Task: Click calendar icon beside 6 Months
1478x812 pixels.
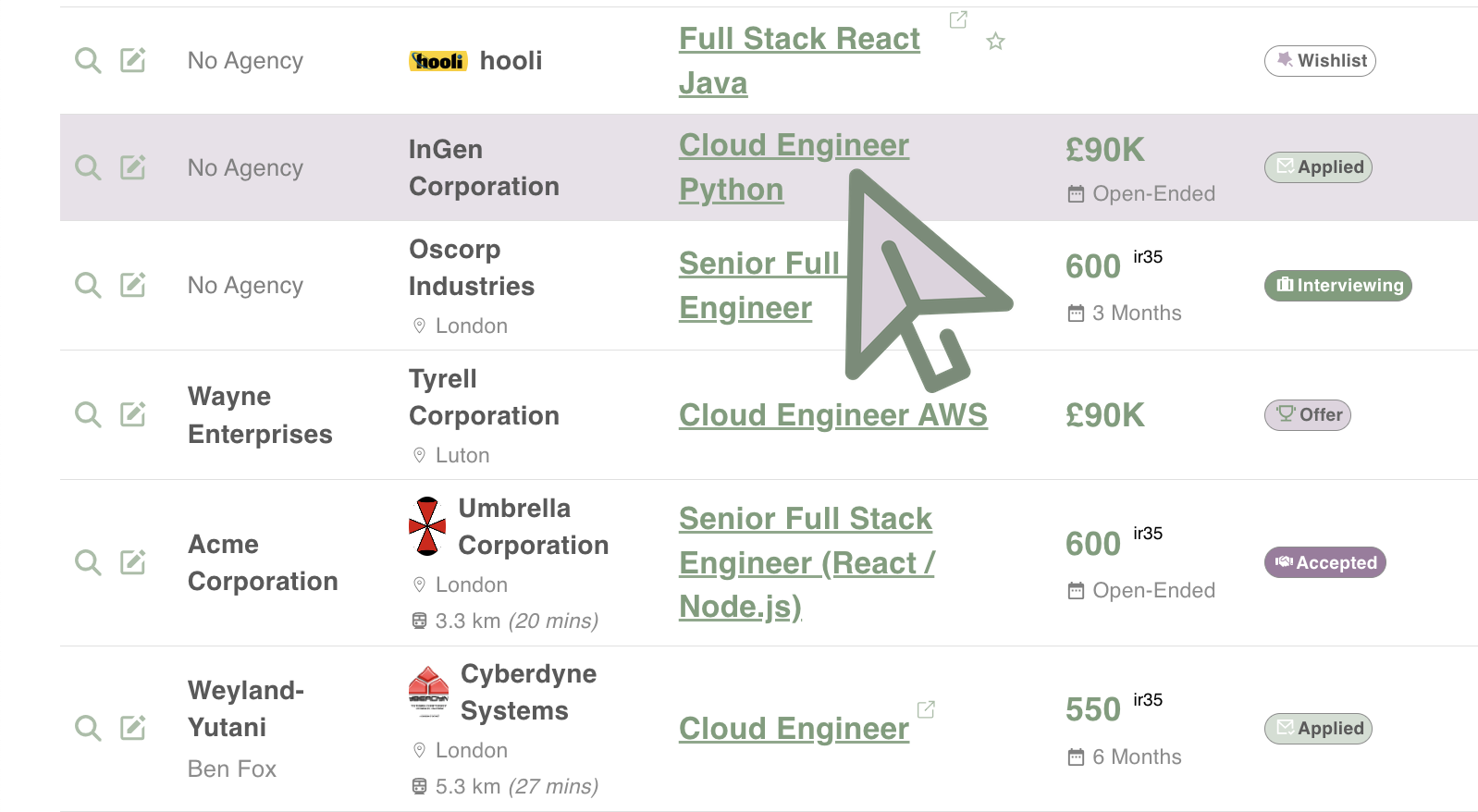Action: click(x=1076, y=757)
